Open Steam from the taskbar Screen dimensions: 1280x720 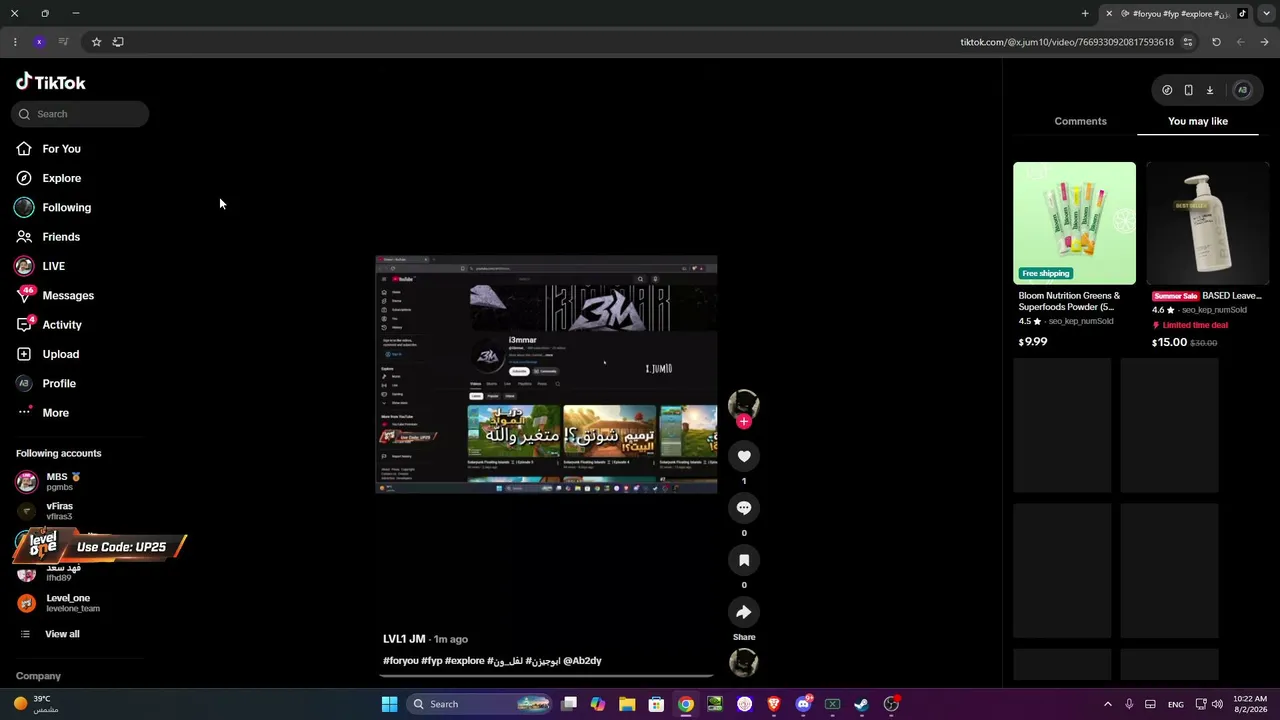(x=861, y=704)
